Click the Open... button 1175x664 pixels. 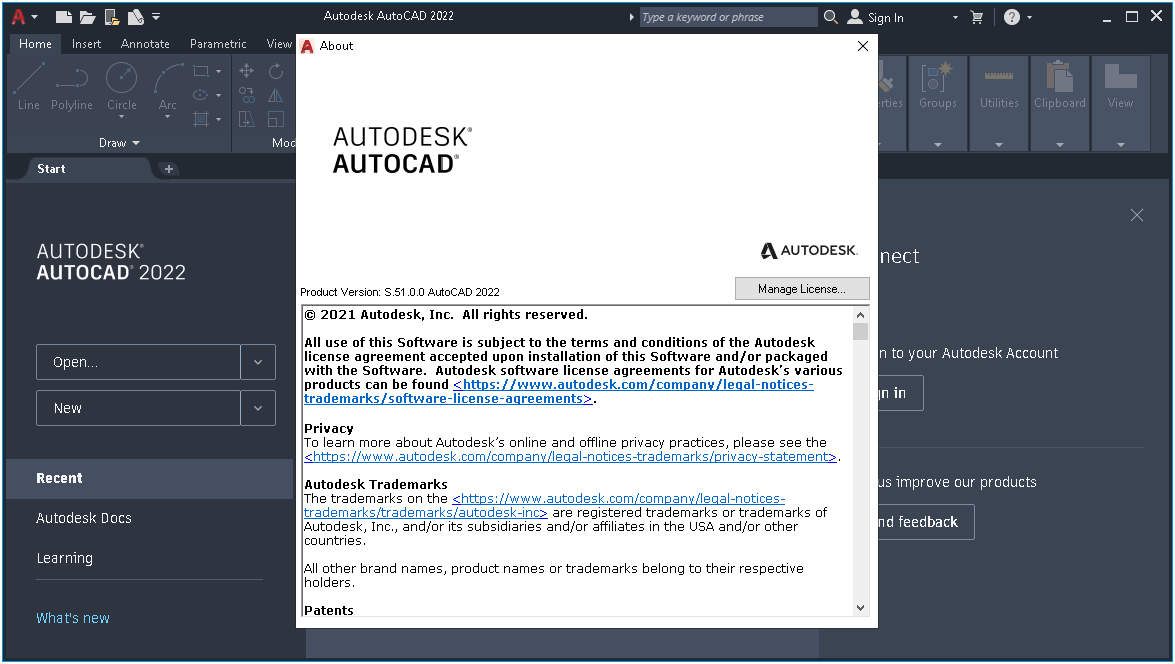[x=138, y=362]
